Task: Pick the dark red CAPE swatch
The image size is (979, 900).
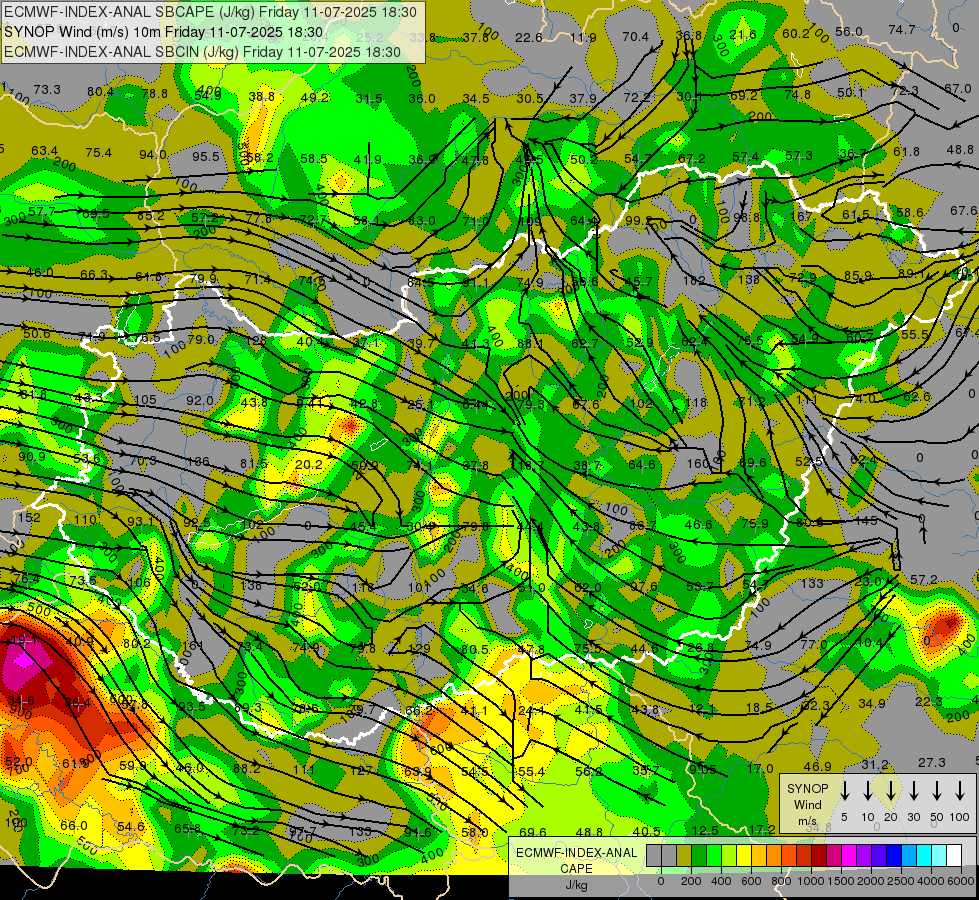Action: tap(819, 855)
